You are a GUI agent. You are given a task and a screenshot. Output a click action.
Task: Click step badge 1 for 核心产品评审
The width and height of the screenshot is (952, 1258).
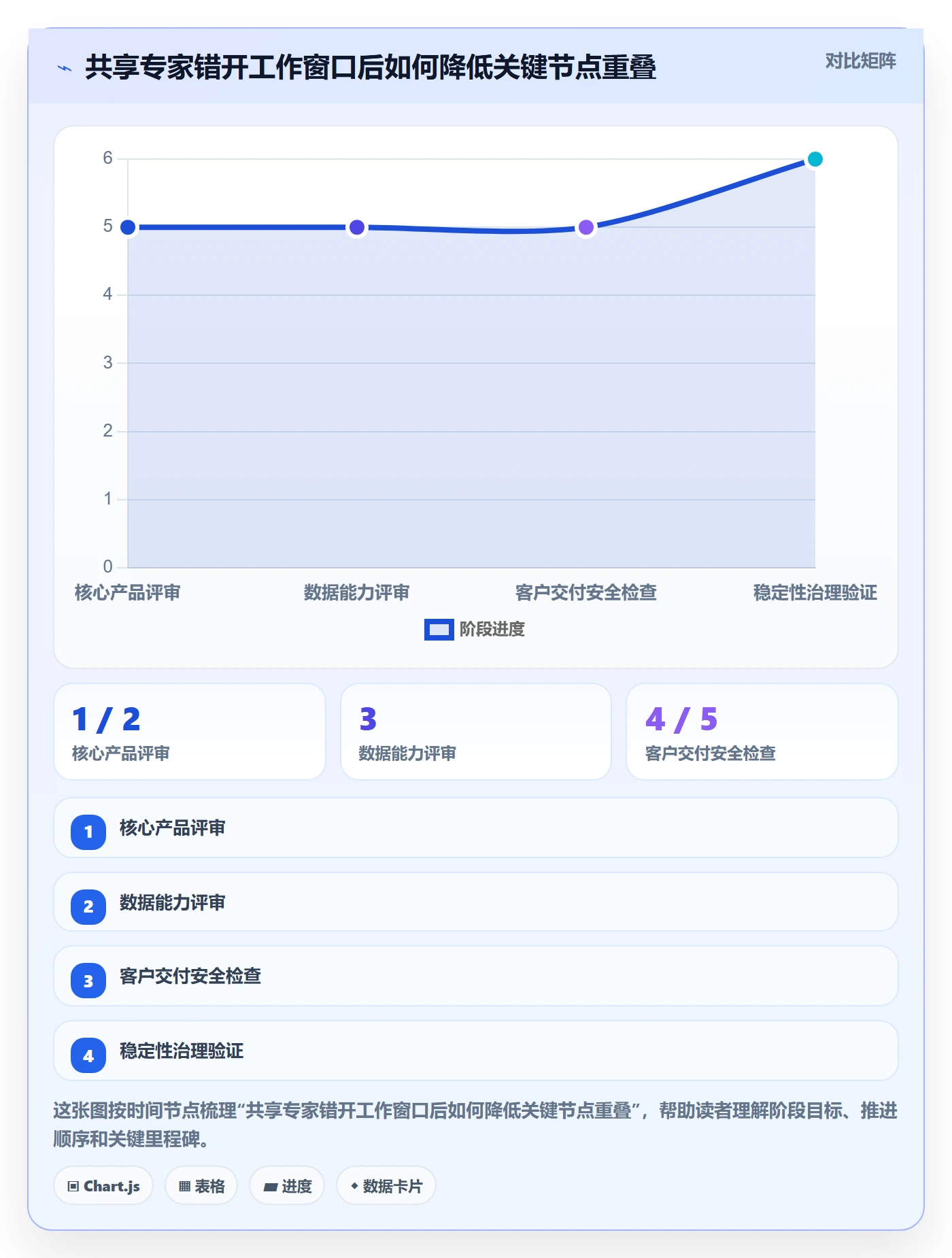pos(88,832)
